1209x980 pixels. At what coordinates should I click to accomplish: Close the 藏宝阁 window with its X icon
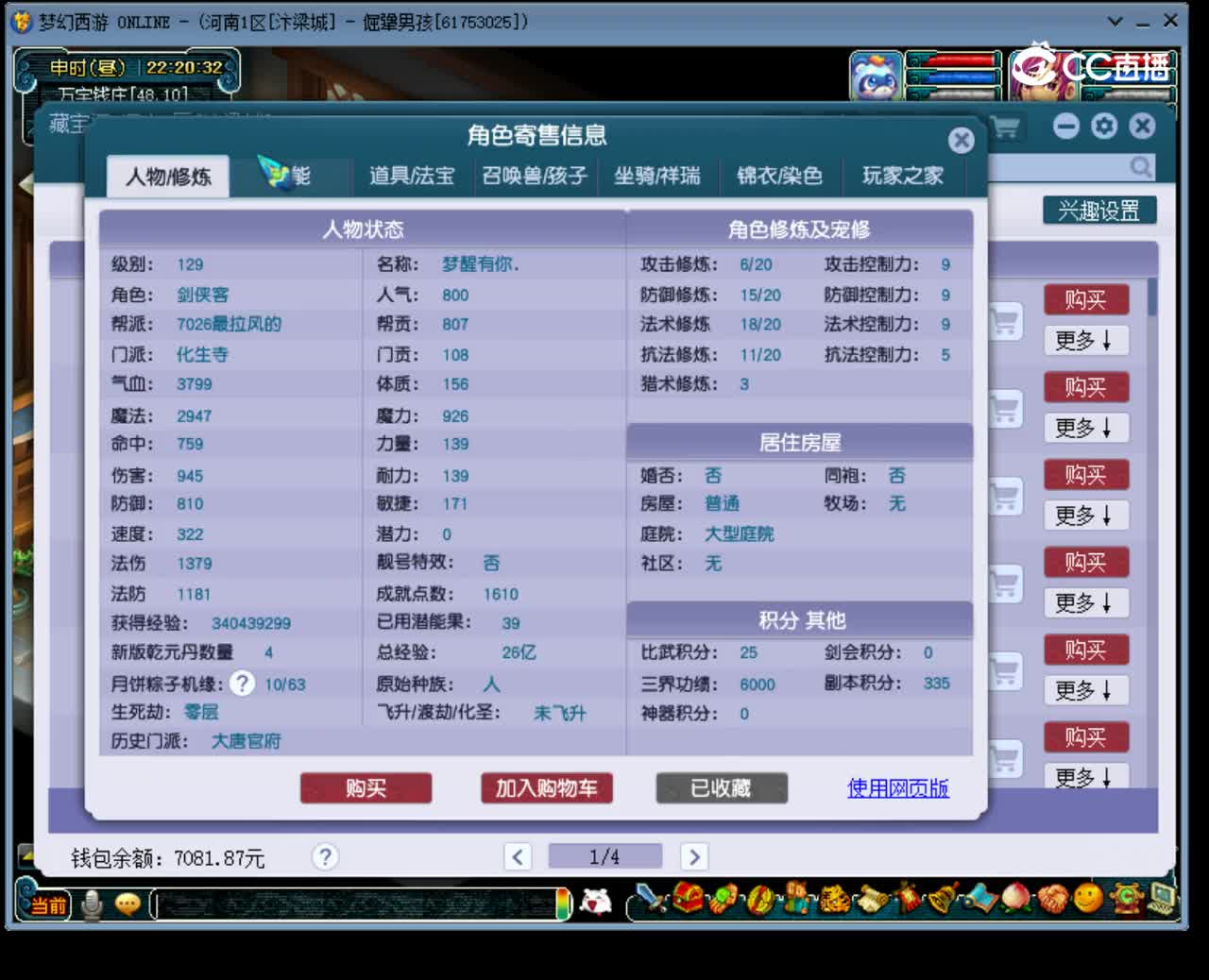(1142, 127)
